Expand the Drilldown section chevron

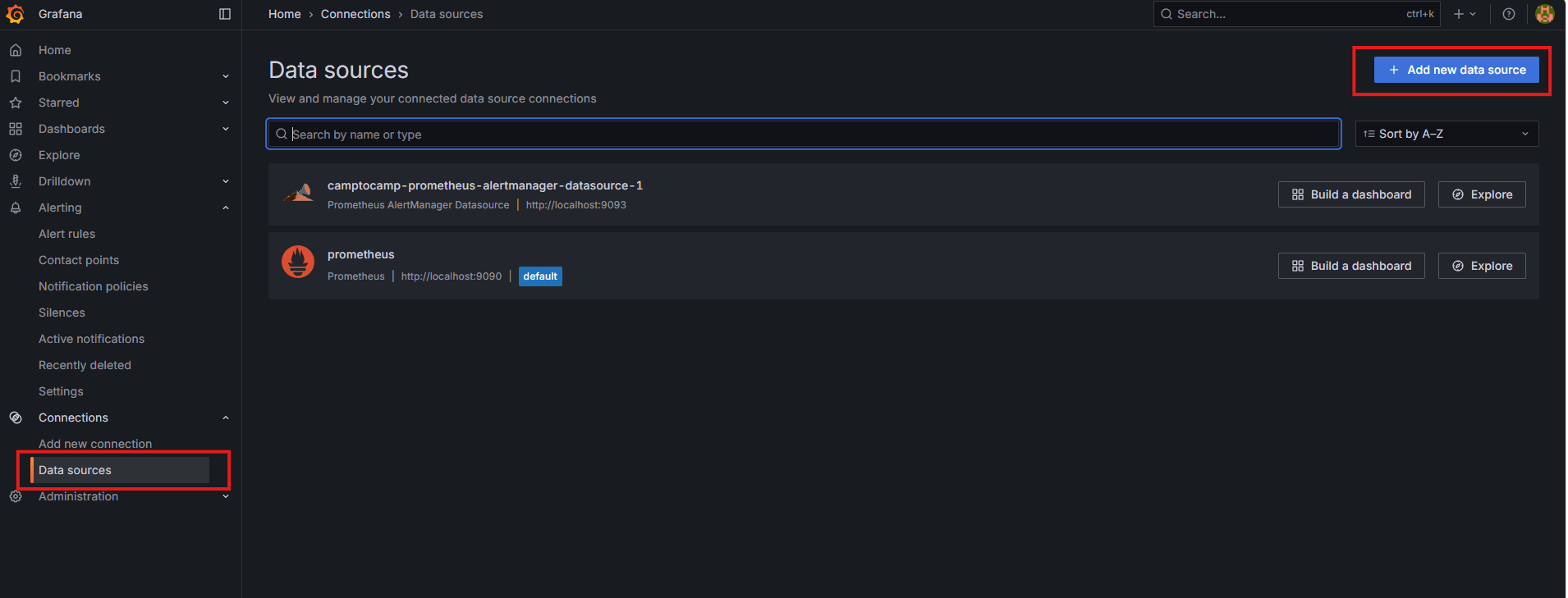[x=226, y=181]
